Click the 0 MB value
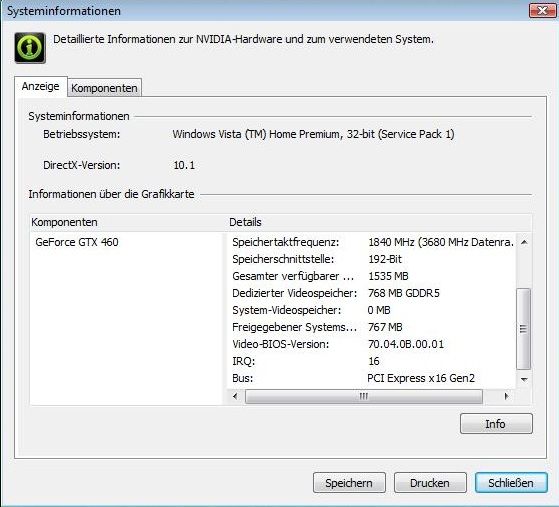 tap(379, 310)
